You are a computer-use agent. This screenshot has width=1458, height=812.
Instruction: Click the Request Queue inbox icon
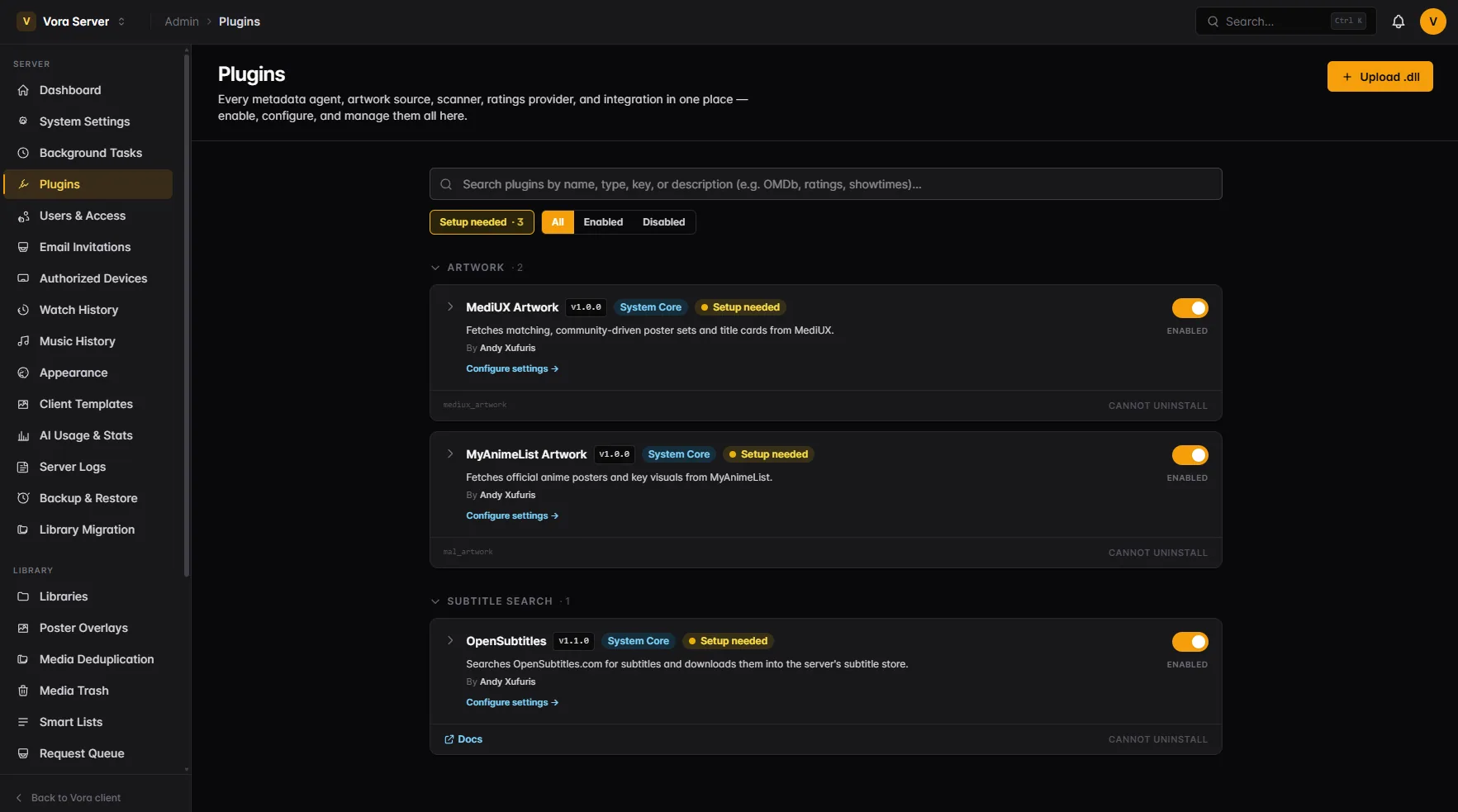[23, 753]
